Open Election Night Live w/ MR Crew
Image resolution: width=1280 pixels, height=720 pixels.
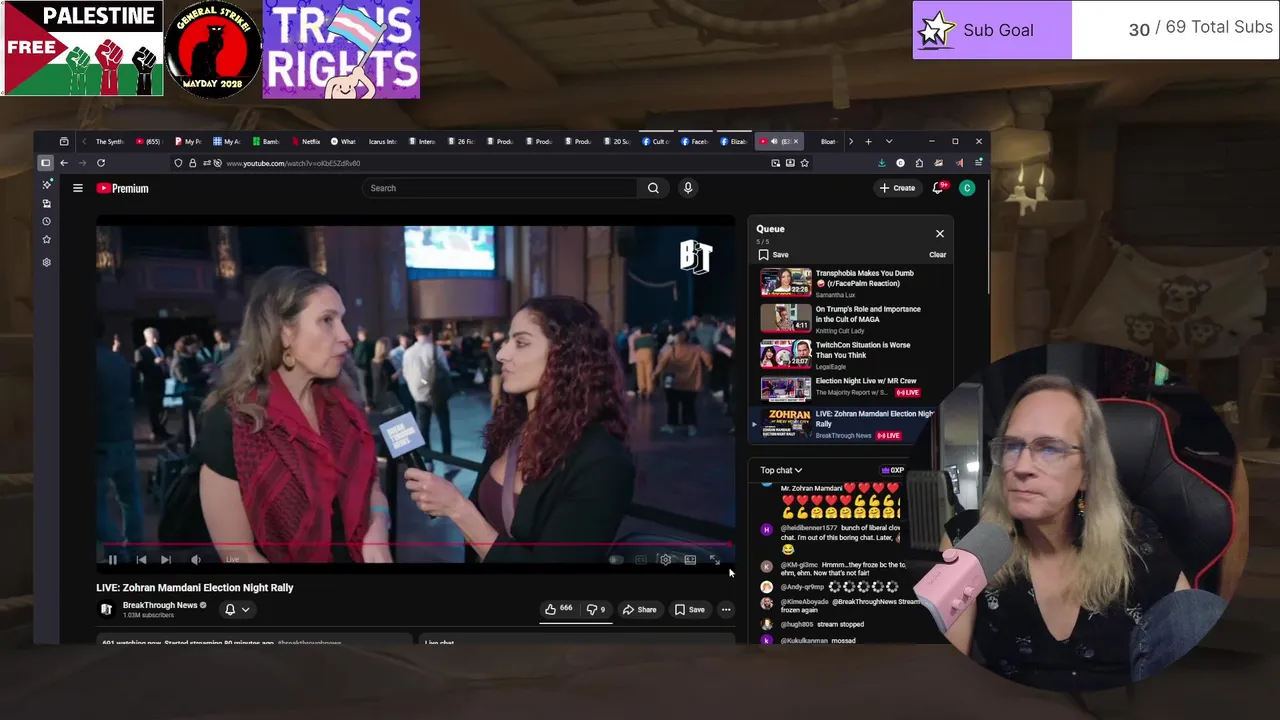pyautogui.click(x=849, y=387)
